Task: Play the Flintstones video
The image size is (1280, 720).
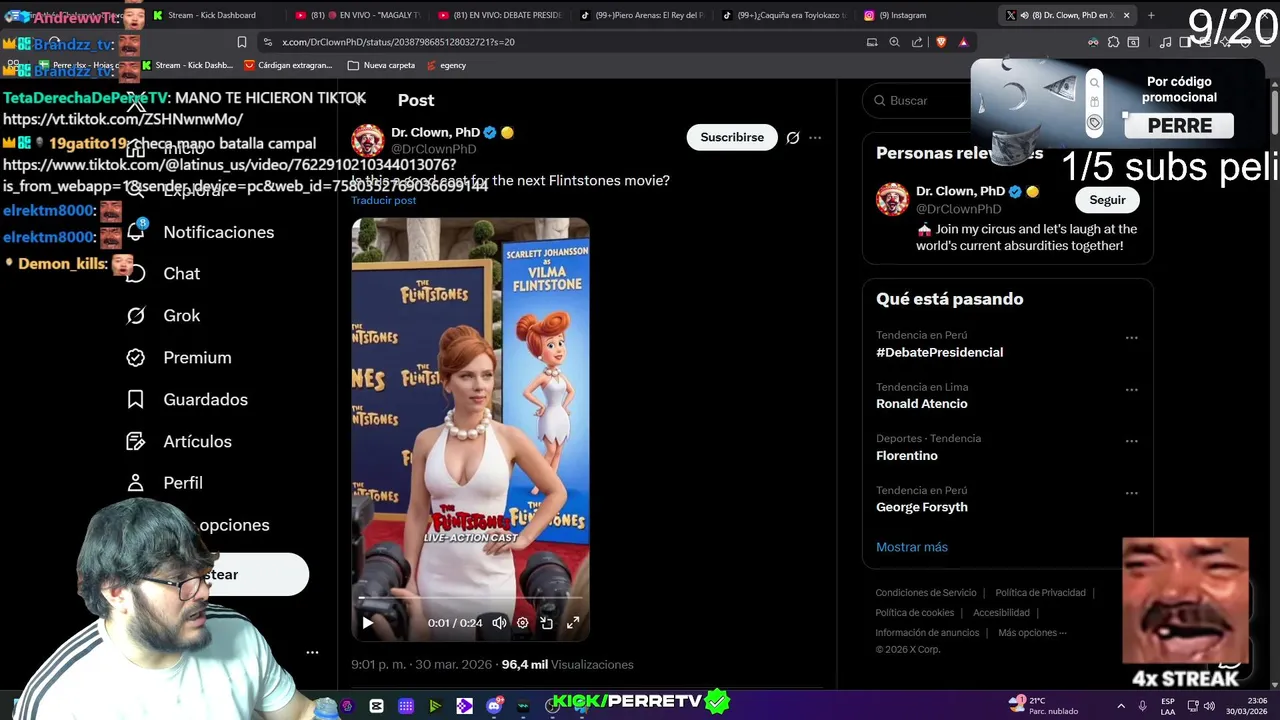Action: (x=367, y=623)
